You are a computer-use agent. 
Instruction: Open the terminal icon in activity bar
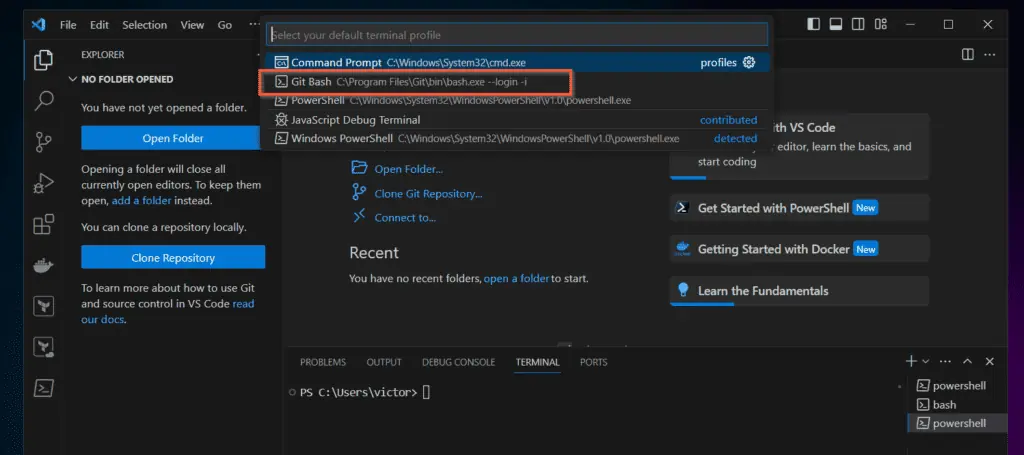coord(43,388)
